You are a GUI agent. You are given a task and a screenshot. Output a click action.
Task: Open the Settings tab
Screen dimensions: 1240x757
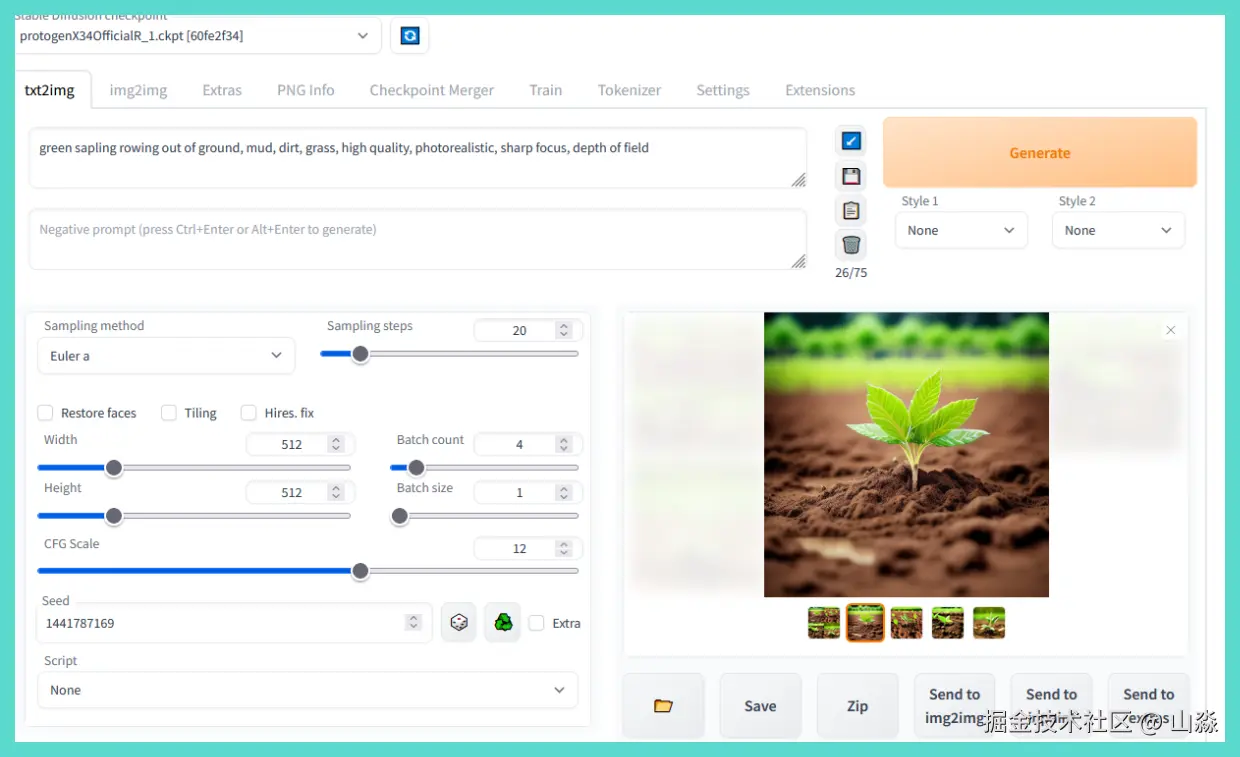[723, 90]
